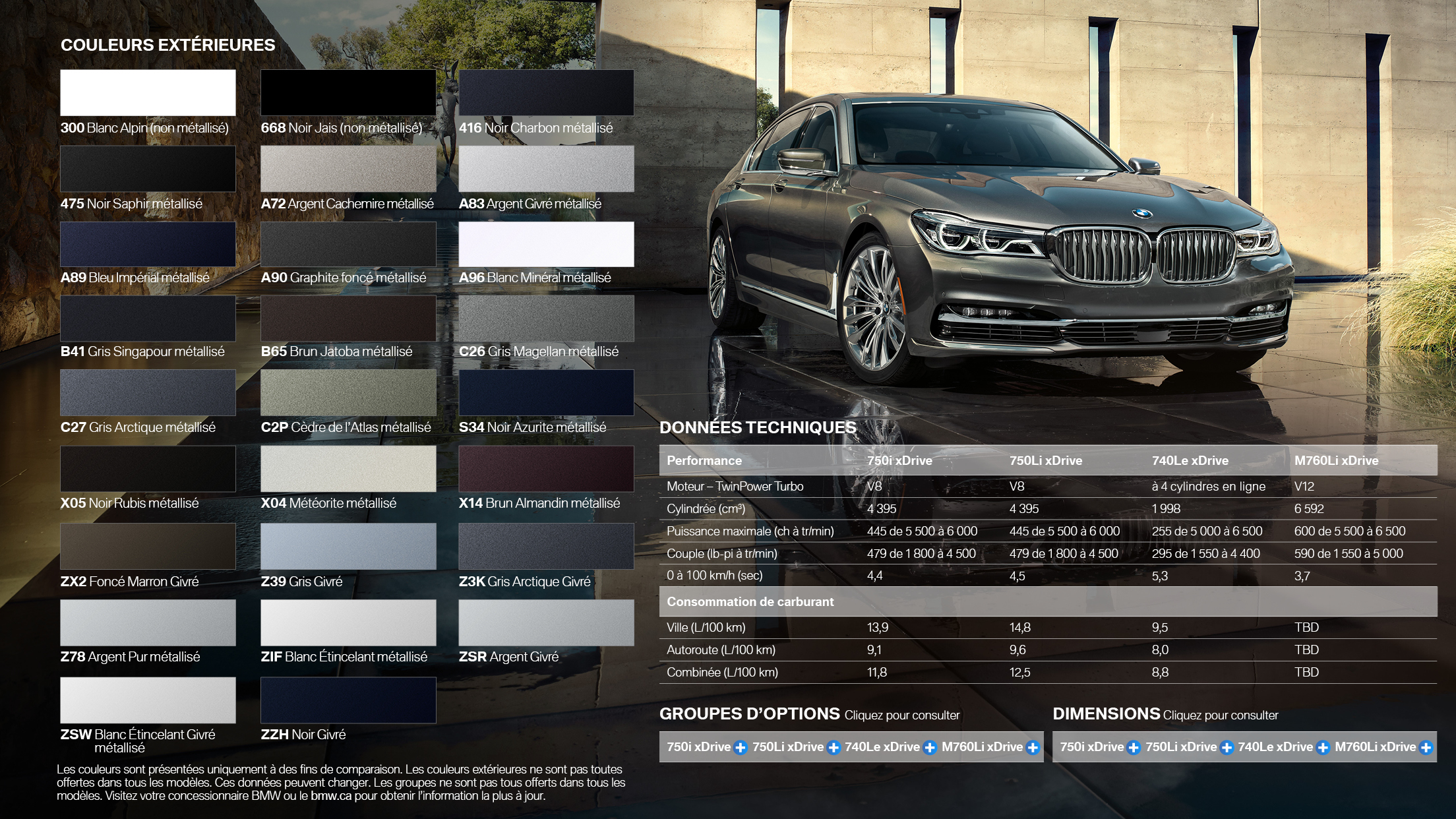The image size is (1456, 819).
Task: Choose the ZX2 Foncé Marron Givré swatch
Action: [x=148, y=546]
